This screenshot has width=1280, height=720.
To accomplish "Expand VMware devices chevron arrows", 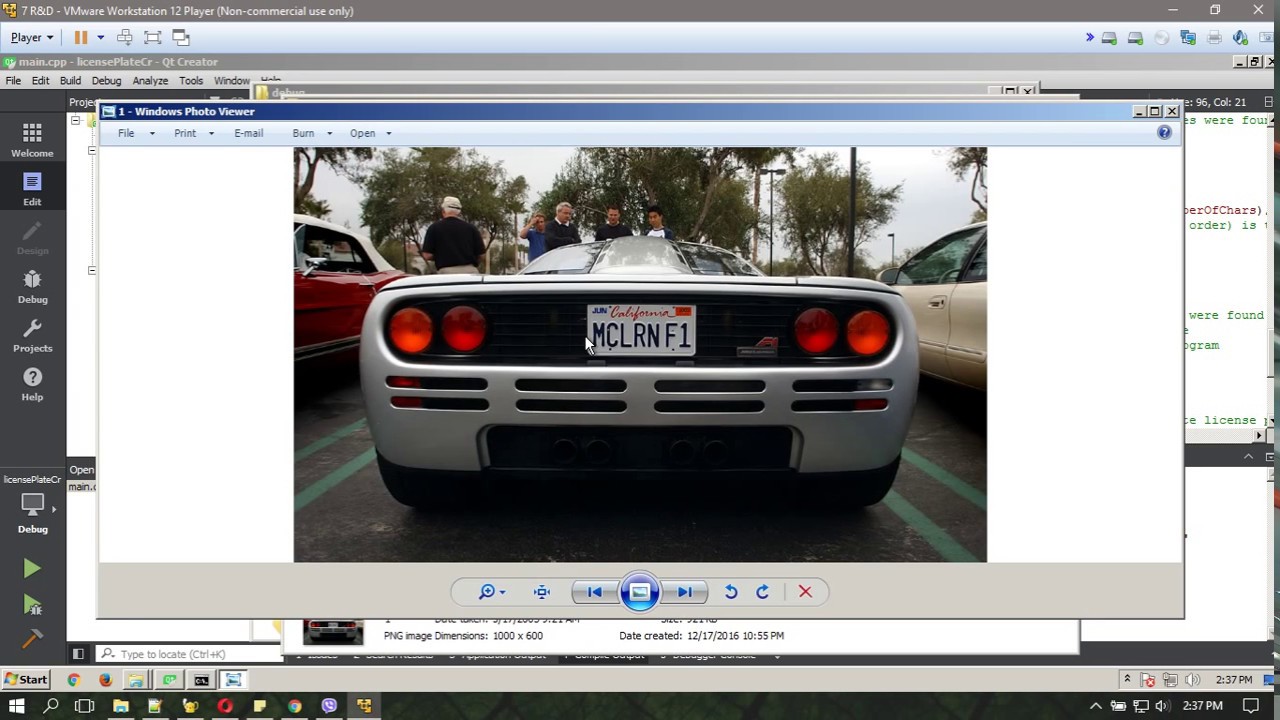I will [1090, 38].
